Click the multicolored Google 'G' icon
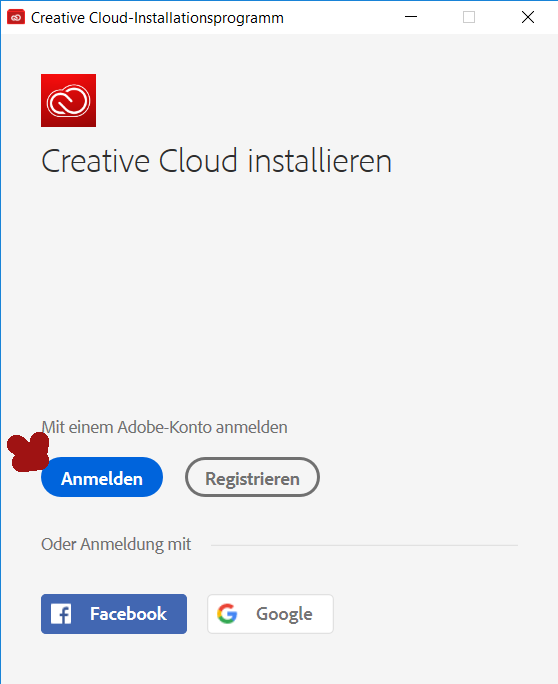This screenshot has height=684, width=558. (x=227, y=614)
